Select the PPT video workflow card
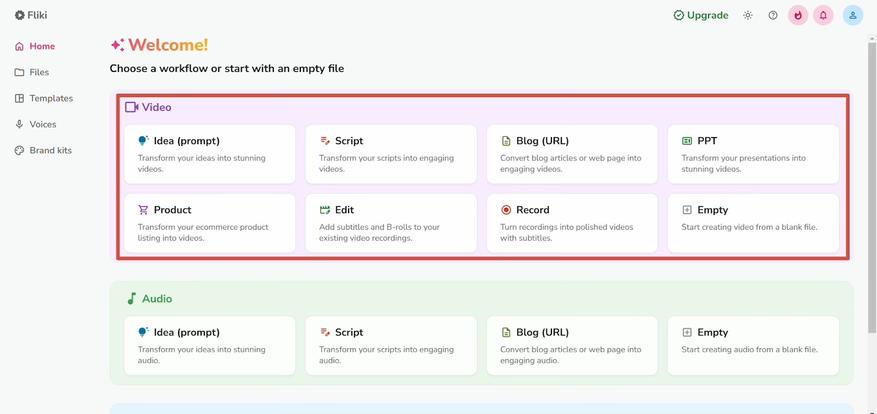 tap(753, 154)
